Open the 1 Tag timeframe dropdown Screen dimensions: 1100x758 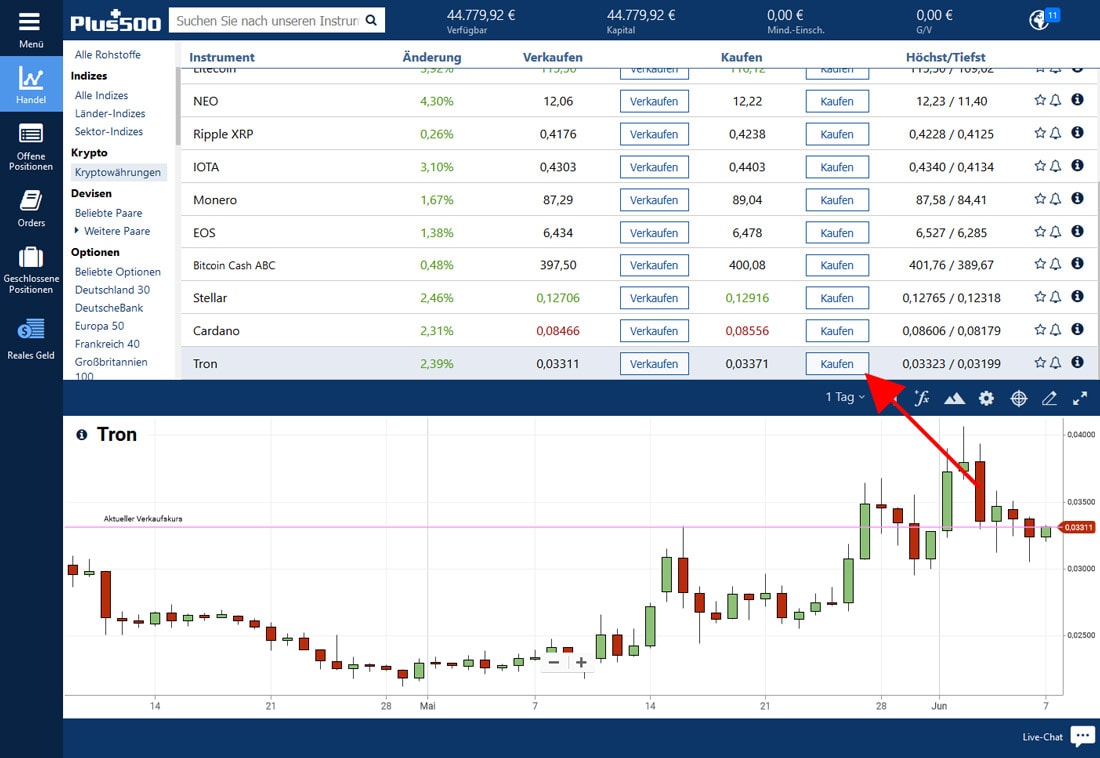[845, 397]
